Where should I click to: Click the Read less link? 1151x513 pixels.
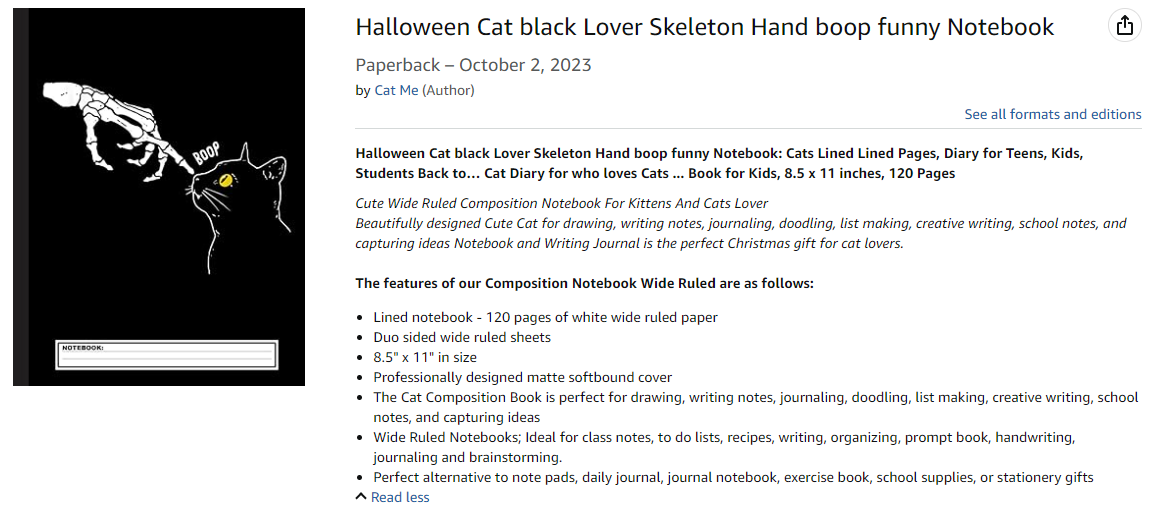400,497
